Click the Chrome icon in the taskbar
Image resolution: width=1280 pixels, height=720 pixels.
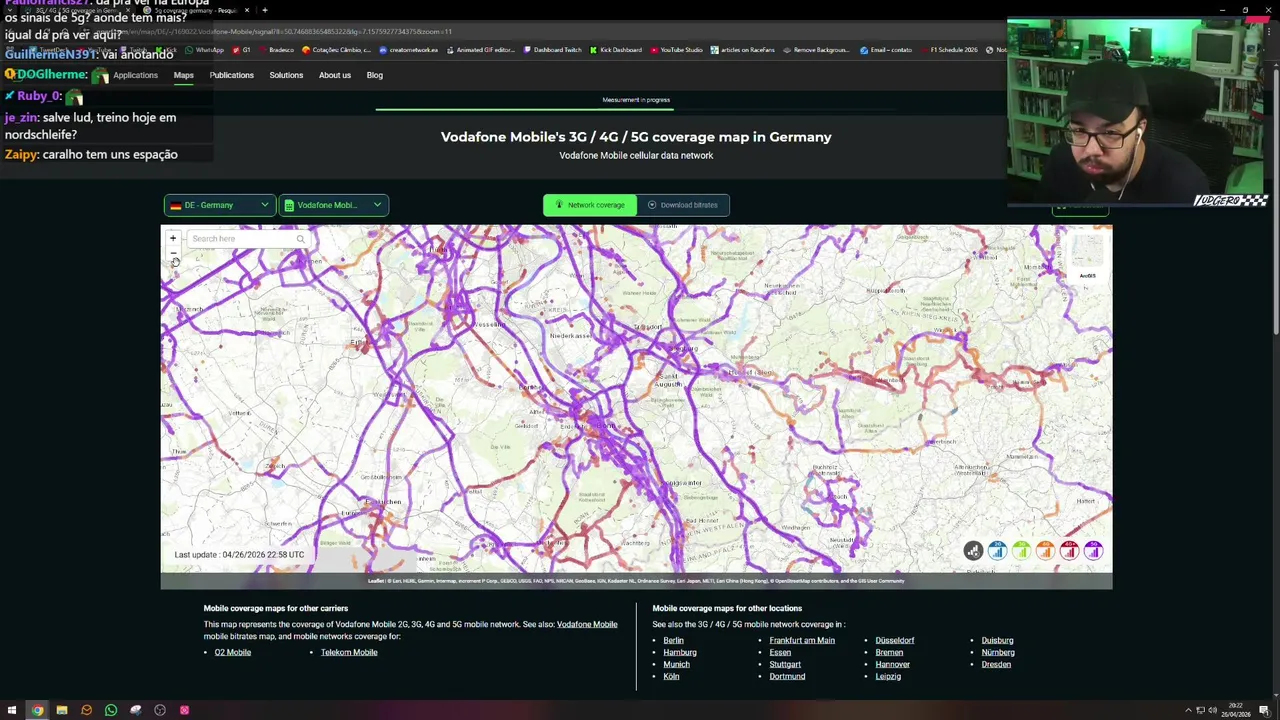[37, 710]
